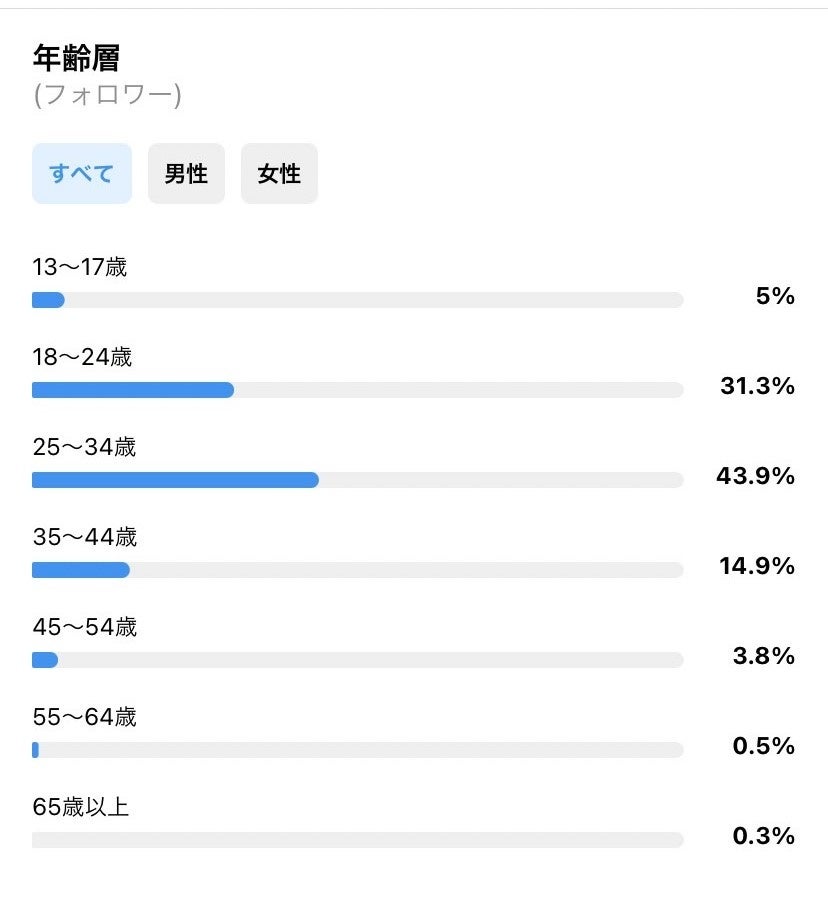This screenshot has height=918, width=828.
Task: Click the 35〜44歳 progress bar
Action: click(357, 570)
